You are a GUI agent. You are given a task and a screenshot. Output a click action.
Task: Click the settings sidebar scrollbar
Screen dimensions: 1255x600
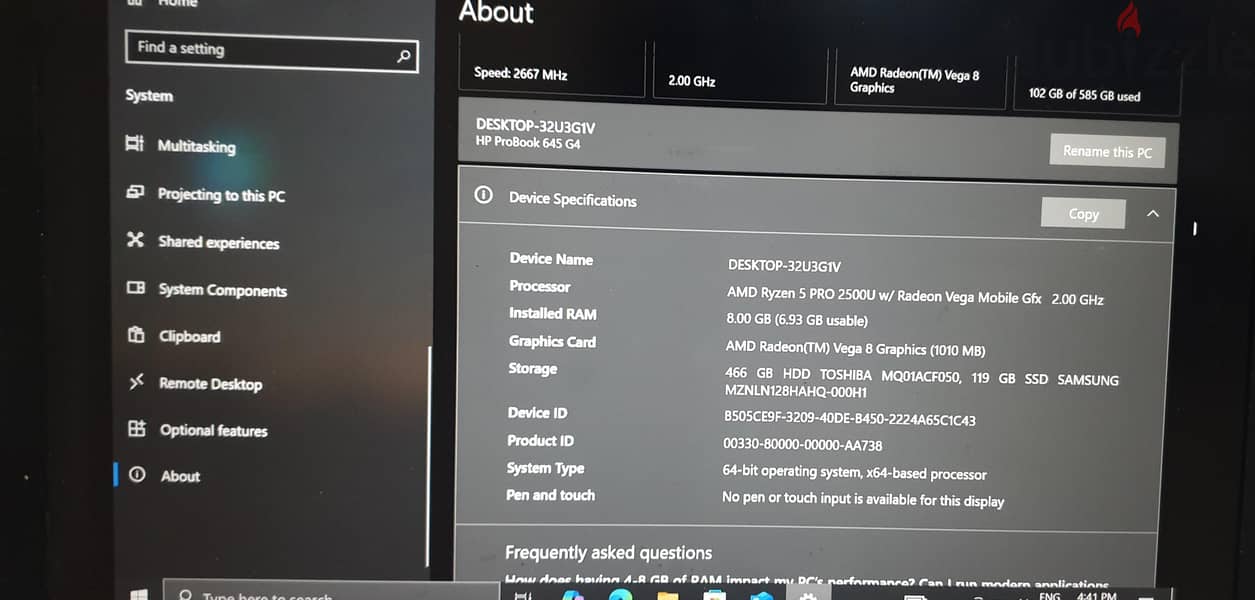point(429,455)
